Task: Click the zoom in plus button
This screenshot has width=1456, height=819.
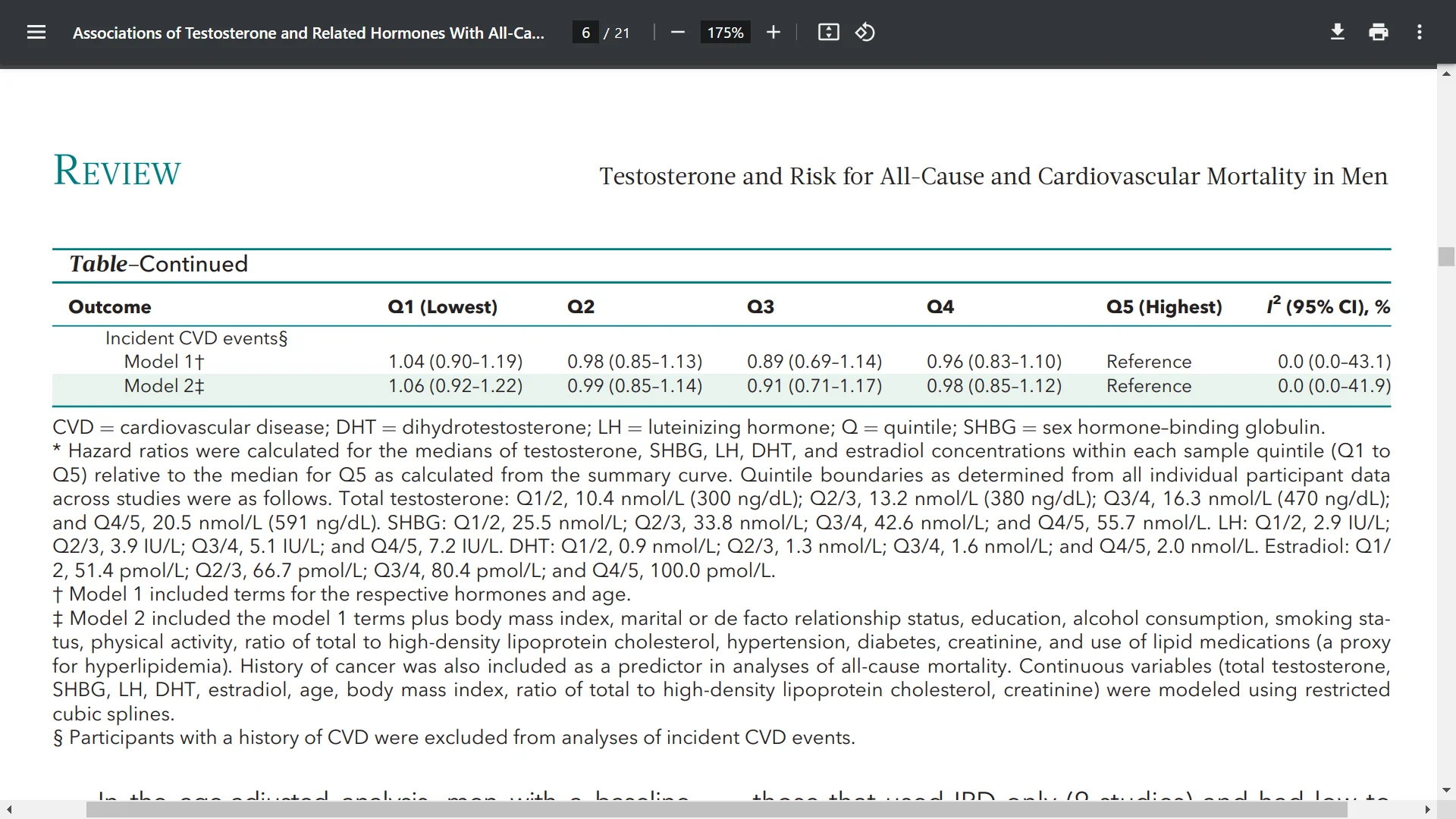Action: point(773,33)
